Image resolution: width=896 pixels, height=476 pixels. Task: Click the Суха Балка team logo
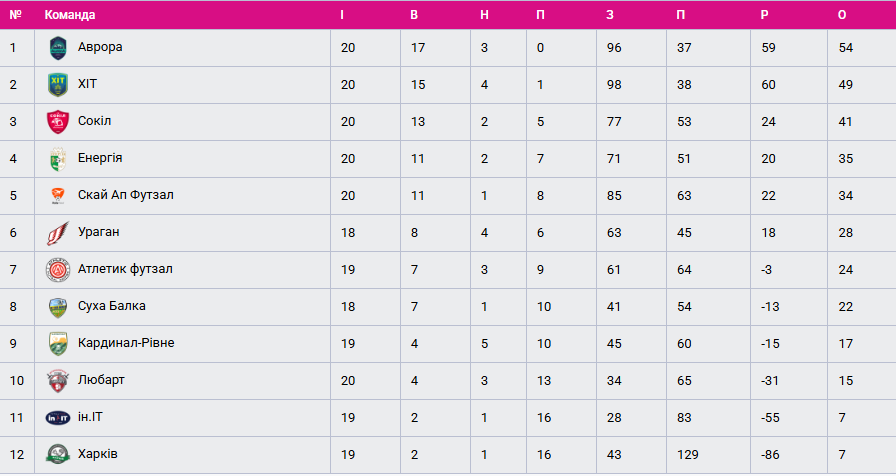coord(57,306)
